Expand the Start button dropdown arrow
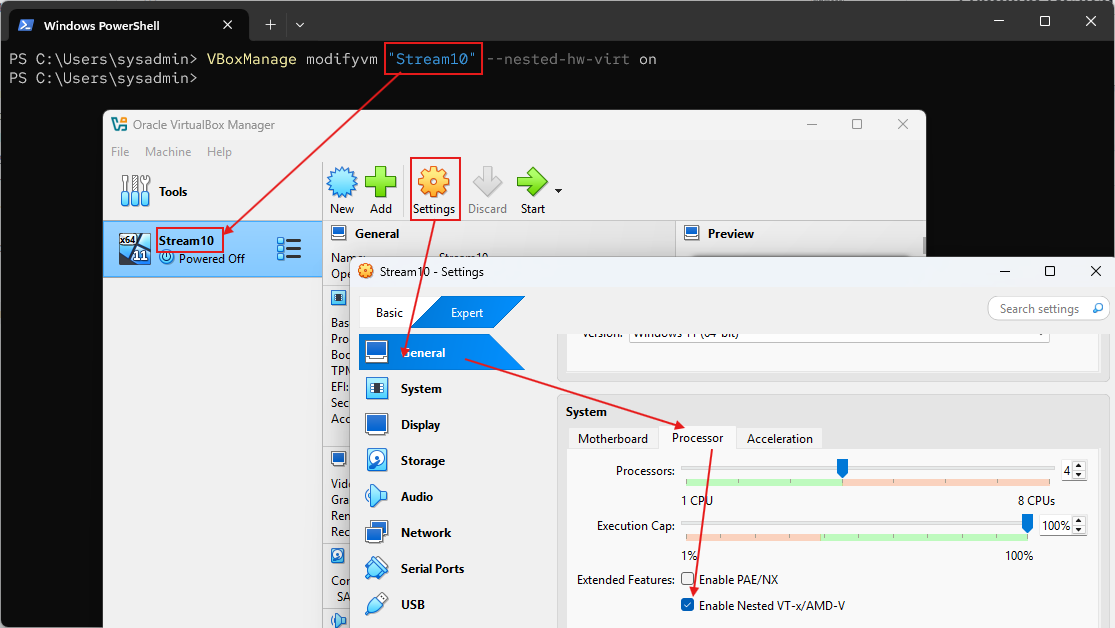The height and width of the screenshot is (628, 1115). click(x=558, y=191)
